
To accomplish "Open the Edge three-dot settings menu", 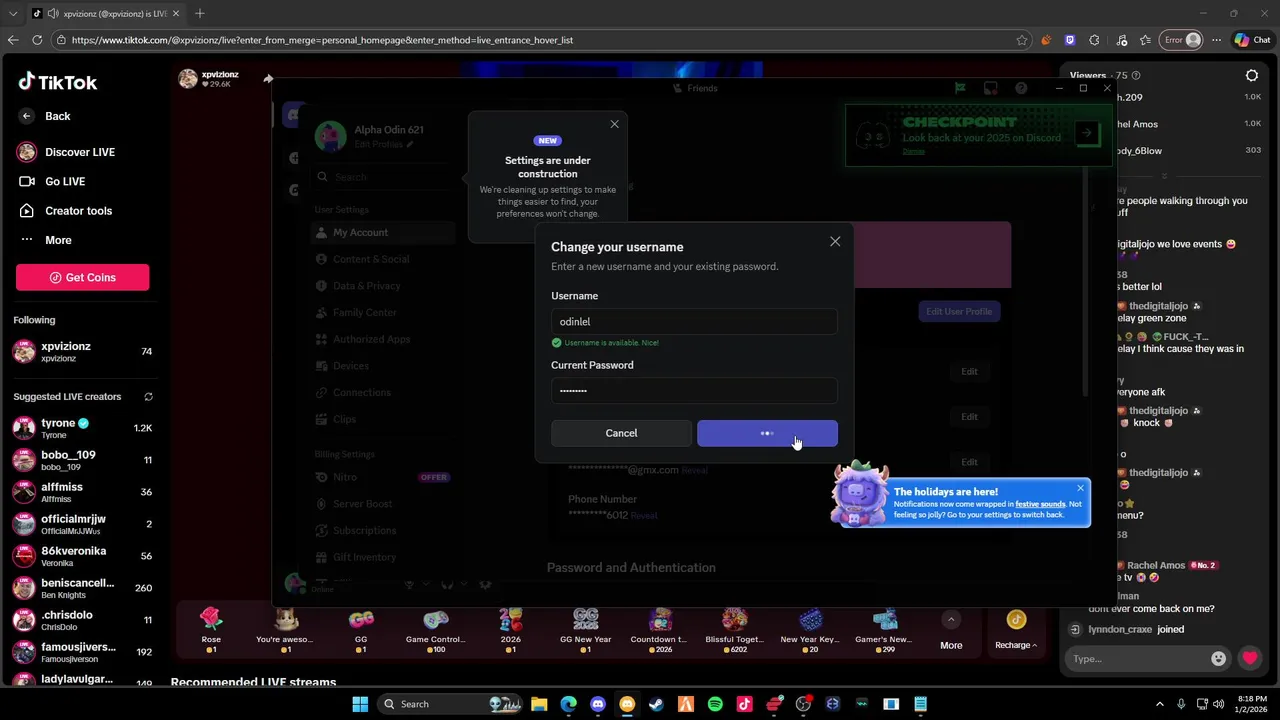I will point(1217,40).
